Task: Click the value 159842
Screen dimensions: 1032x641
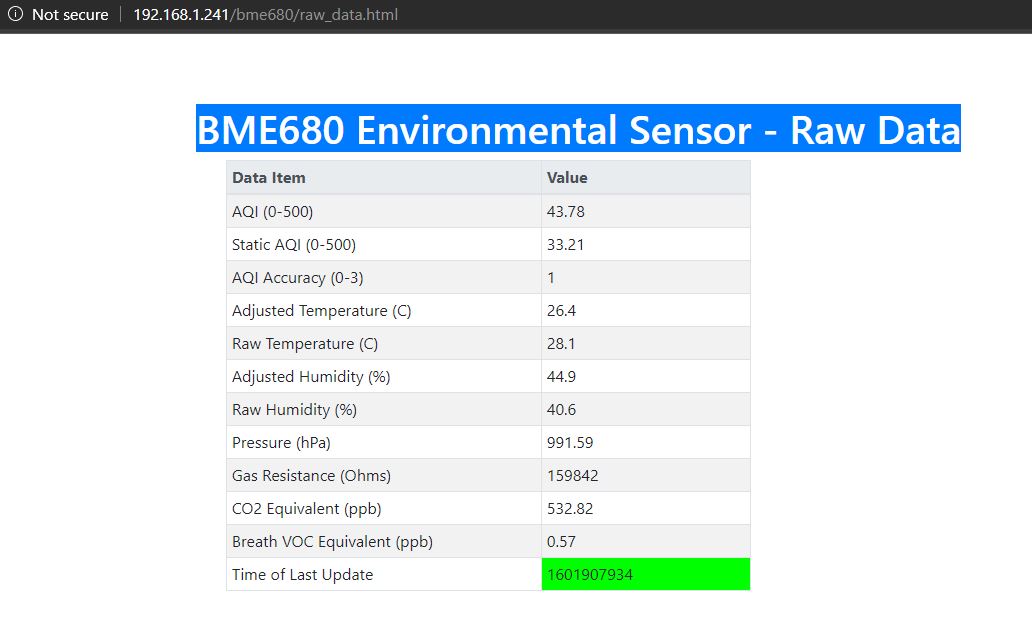Action: pyautogui.click(x=572, y=475)
